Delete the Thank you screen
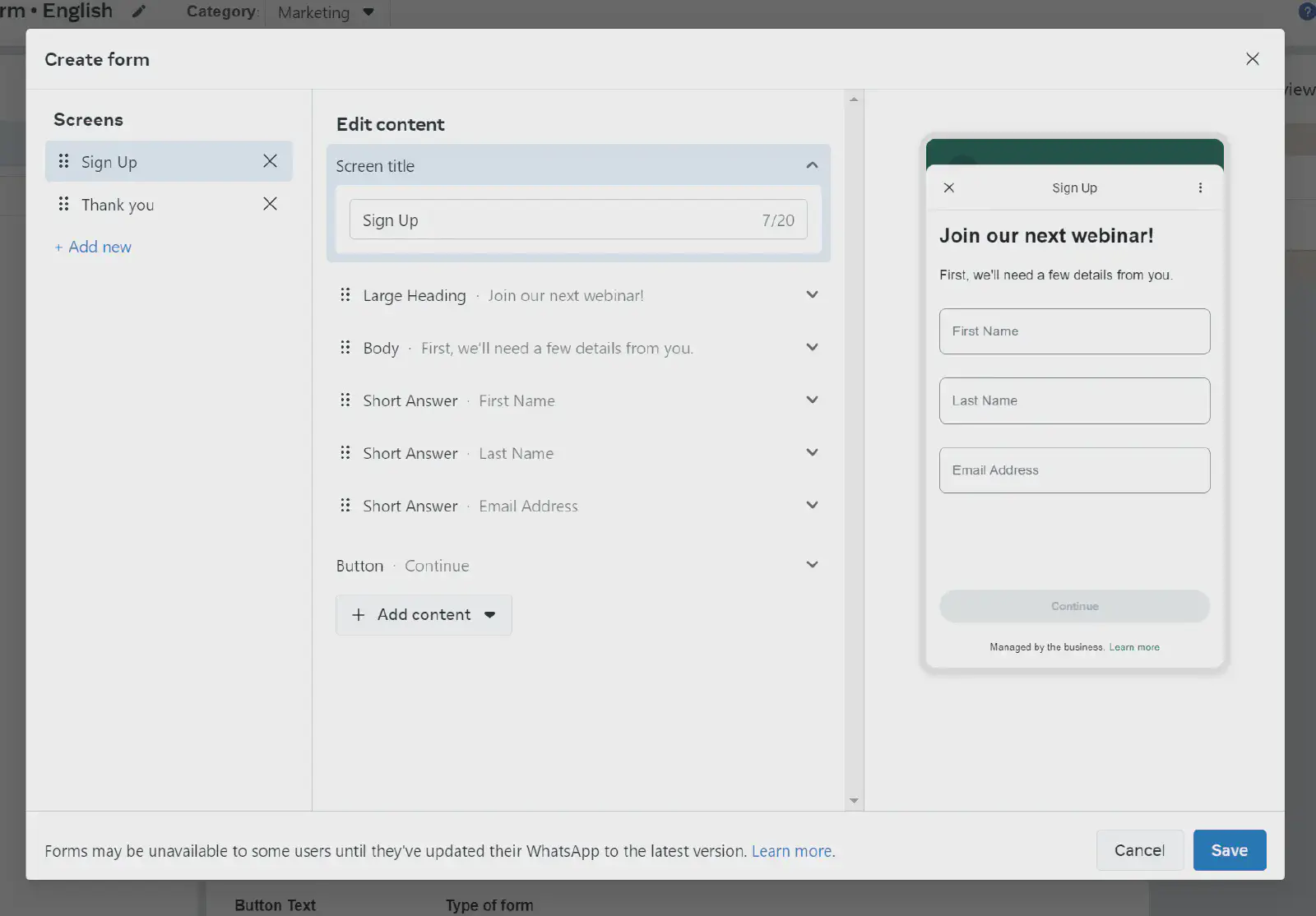Viewport: 1316px width, 916px height. tap(270, 204)
